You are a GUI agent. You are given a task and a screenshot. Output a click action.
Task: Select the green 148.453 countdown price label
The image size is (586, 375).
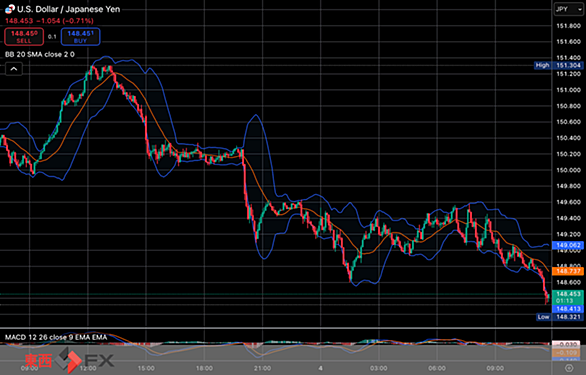[x=567, y=297]
